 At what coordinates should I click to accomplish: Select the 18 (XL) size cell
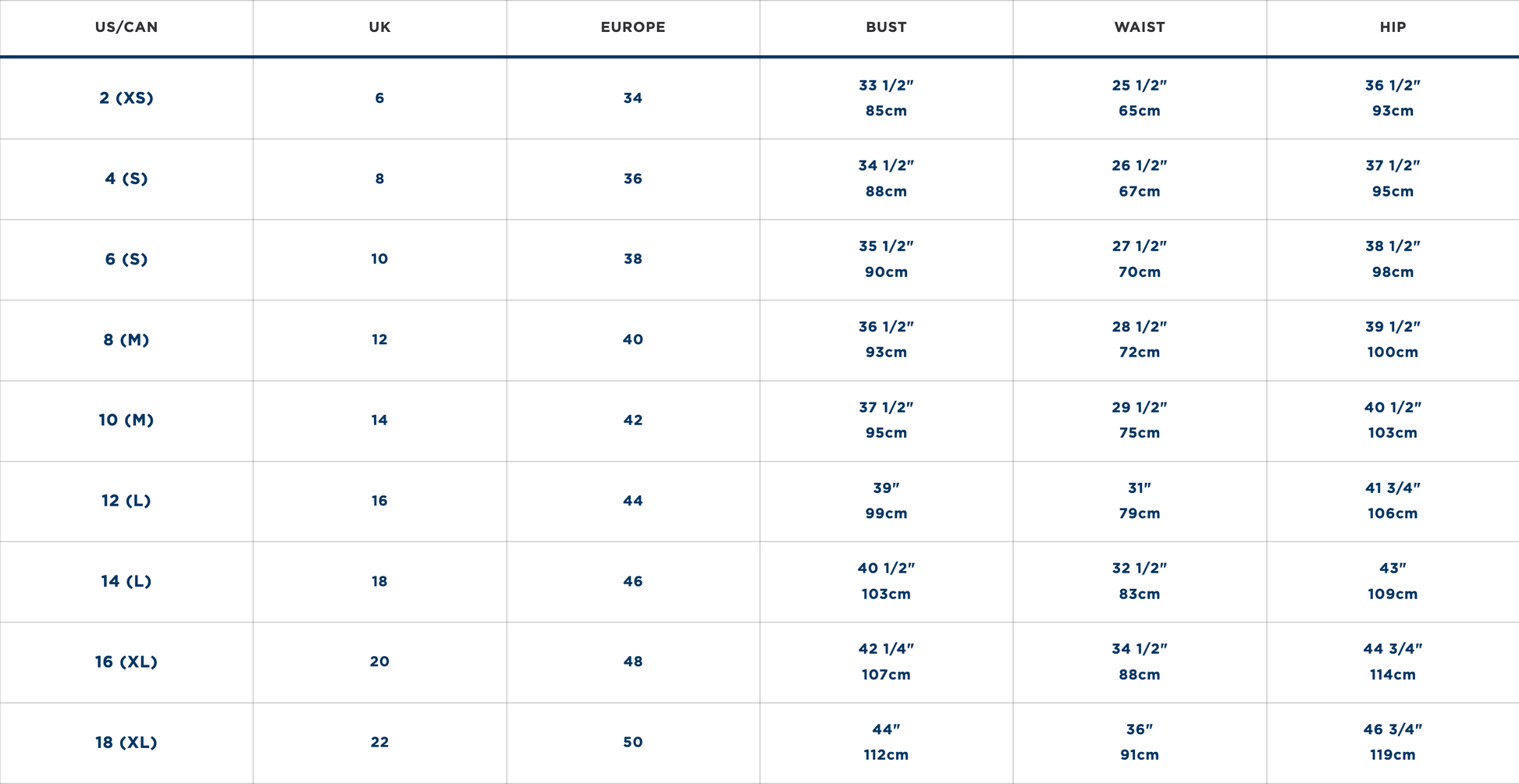126,743
